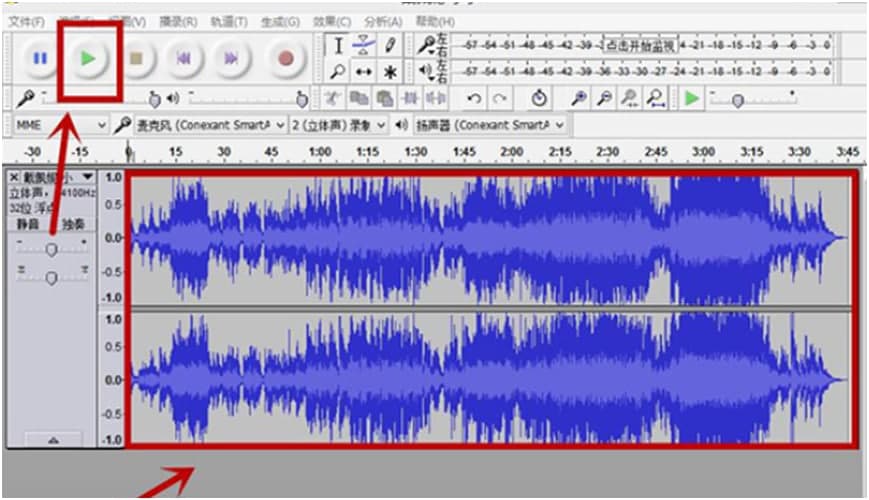Pause playback with the Pause button
This screenshot has height=500, width=869.
40,58
